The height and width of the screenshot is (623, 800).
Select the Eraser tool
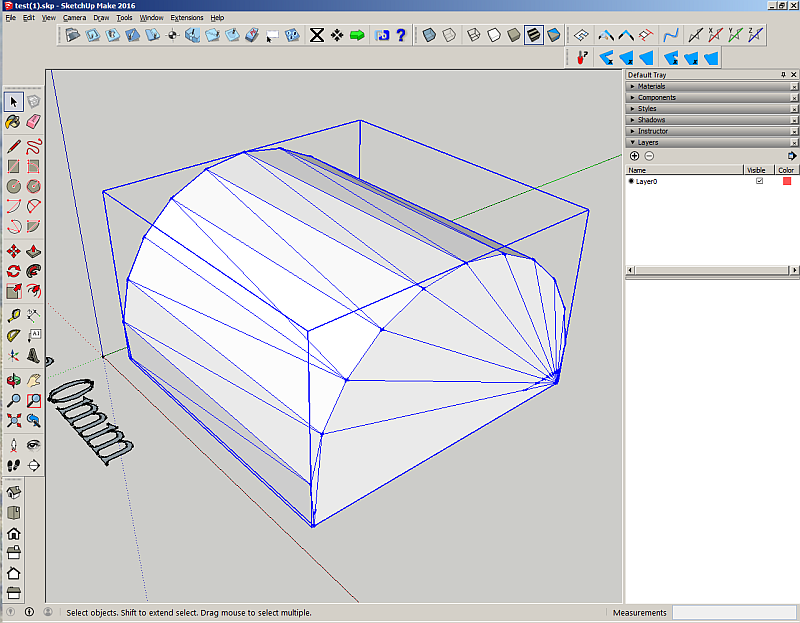33,122
